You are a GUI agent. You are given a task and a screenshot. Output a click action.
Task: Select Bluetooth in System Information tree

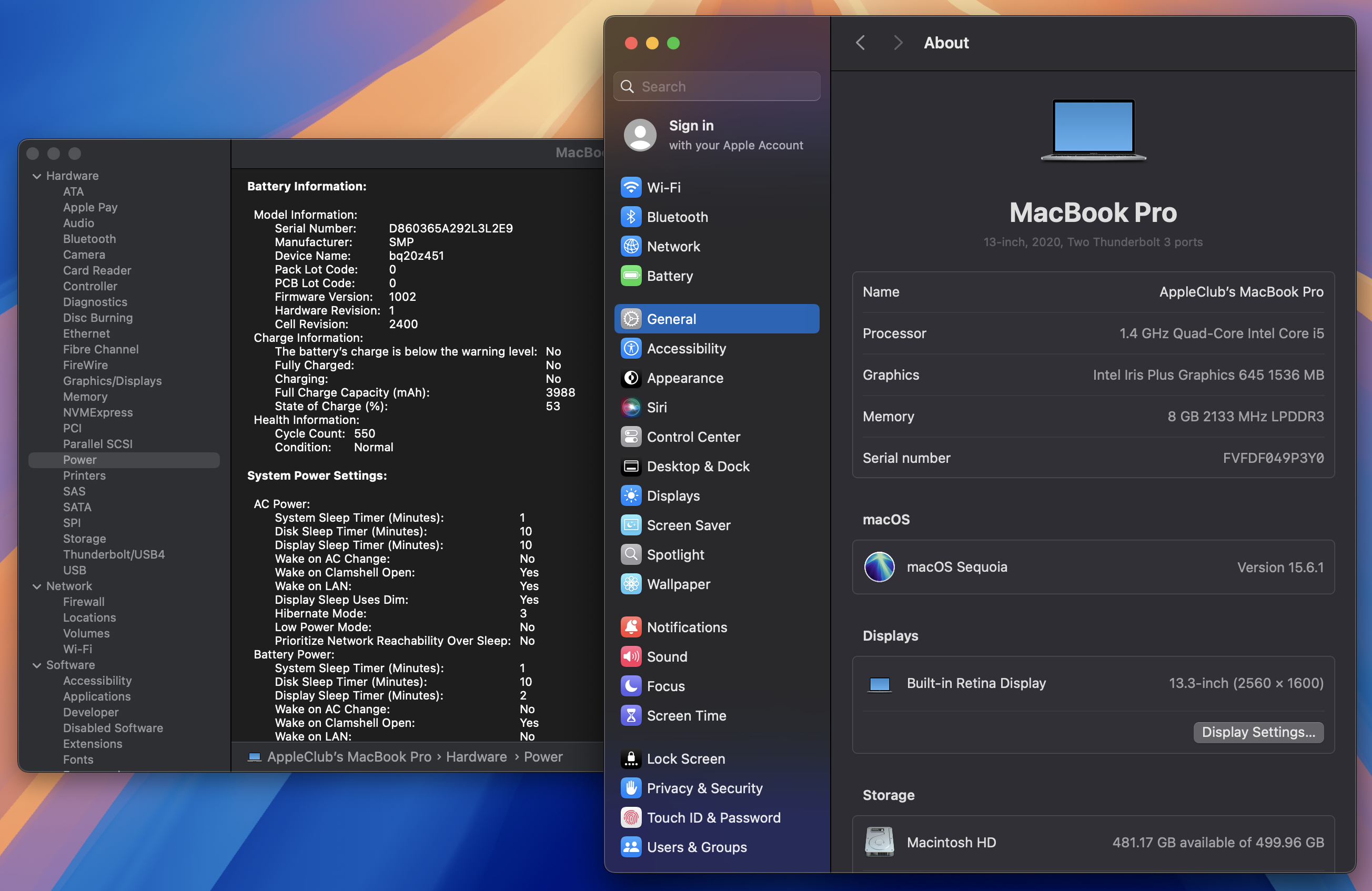coord(89,239)
